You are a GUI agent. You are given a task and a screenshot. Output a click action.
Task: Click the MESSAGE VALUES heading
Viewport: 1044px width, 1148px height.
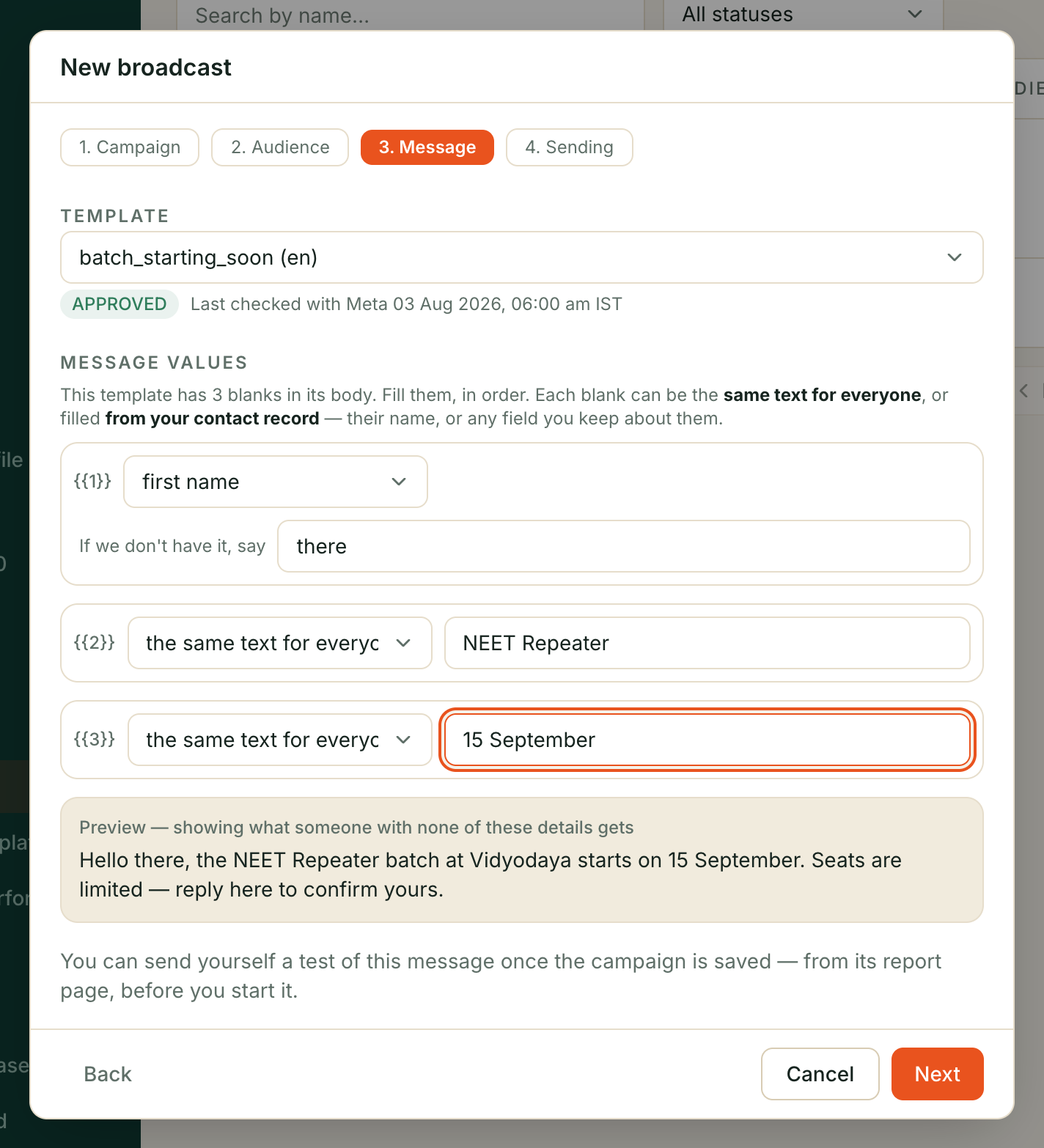tap(154, 363)
